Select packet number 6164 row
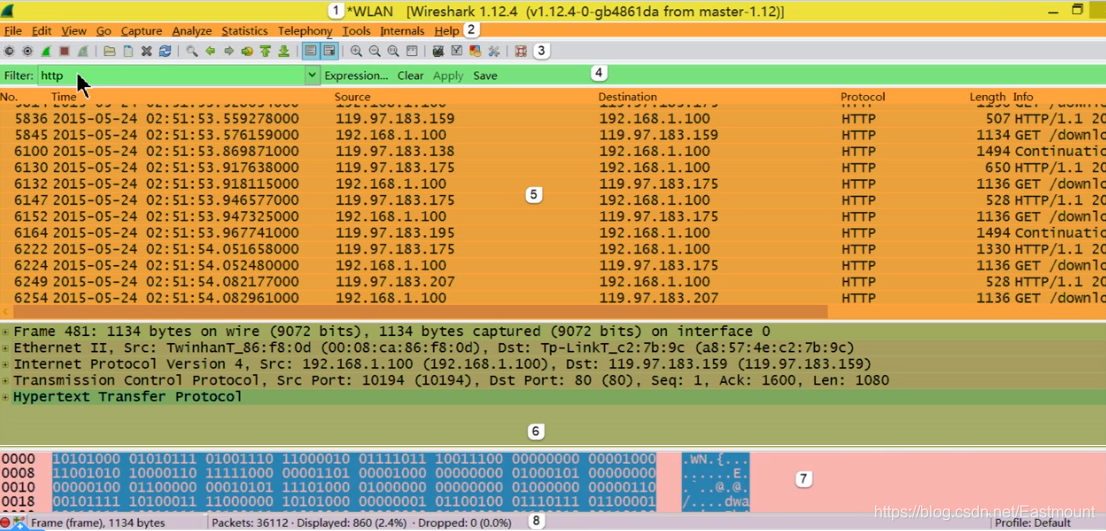This screenshot has width=1106, height=531. (553, 233)
